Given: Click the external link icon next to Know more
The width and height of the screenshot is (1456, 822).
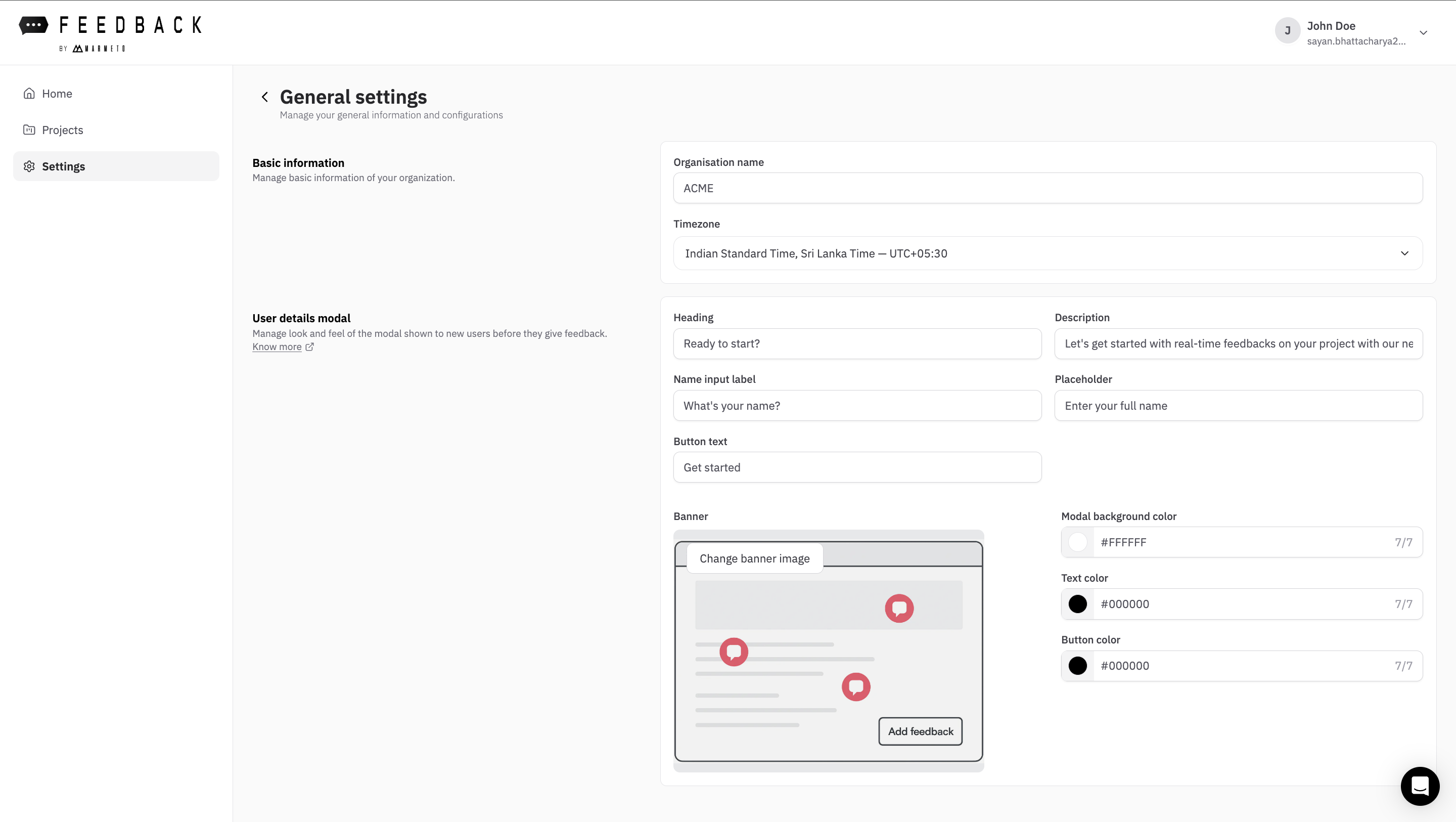Looking at the screenshot, I should coord(310,347).
